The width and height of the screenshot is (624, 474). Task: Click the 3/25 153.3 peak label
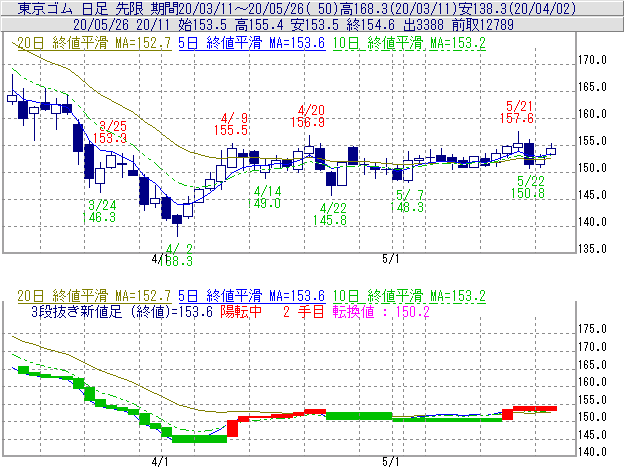110,132
